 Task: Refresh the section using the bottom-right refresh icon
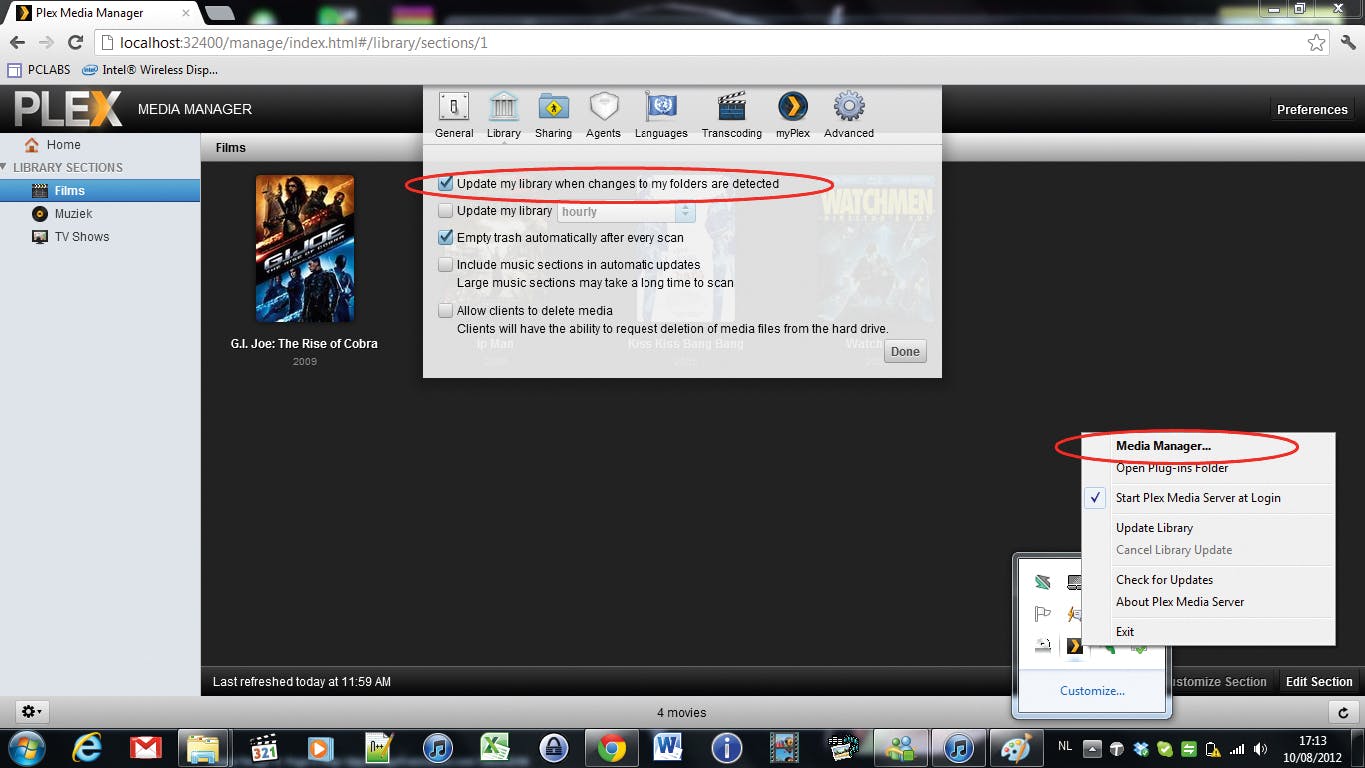[1343, 712]
